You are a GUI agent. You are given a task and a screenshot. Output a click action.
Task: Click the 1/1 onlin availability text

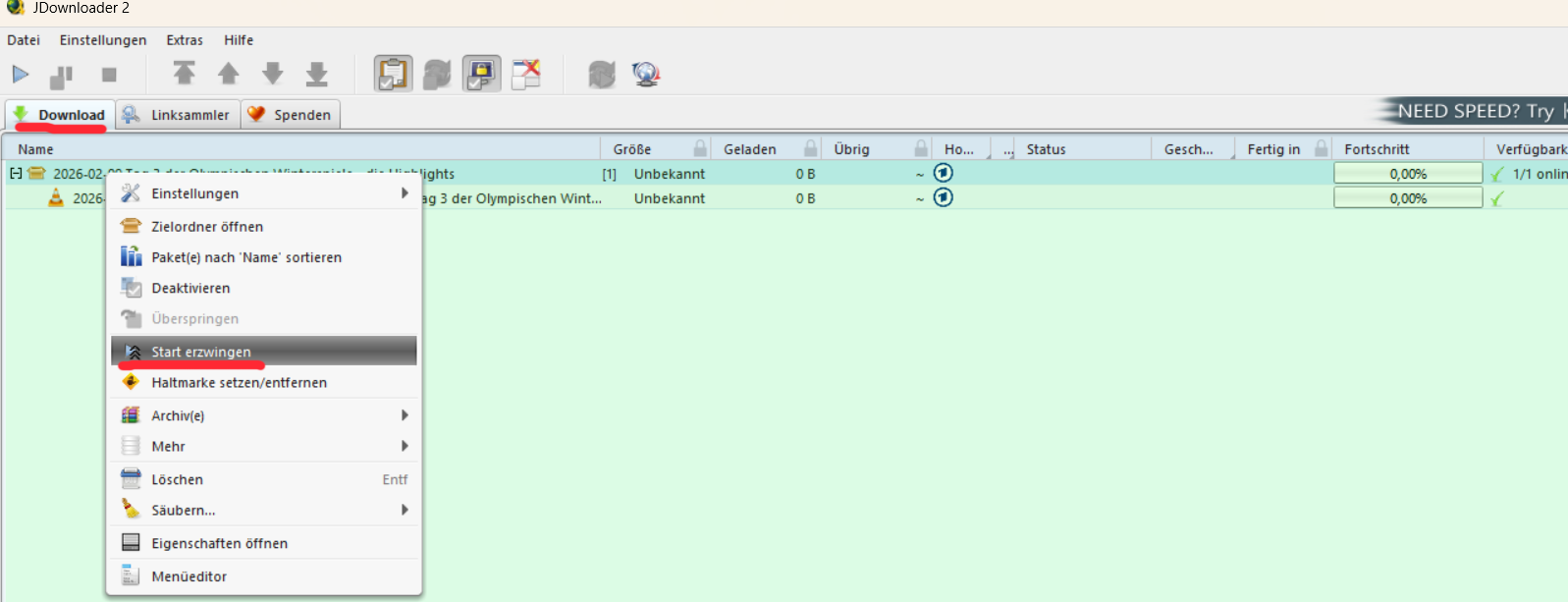[x=1540, y=174]
